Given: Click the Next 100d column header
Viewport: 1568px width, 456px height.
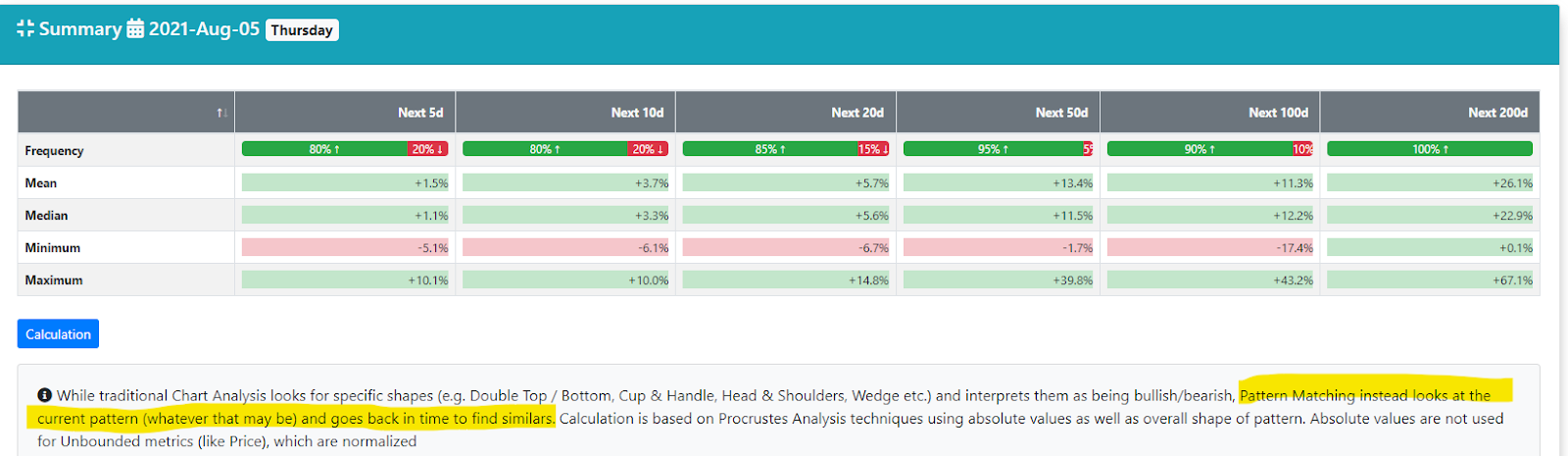Looking at the screenshot, I should (x=1278, y=113).
